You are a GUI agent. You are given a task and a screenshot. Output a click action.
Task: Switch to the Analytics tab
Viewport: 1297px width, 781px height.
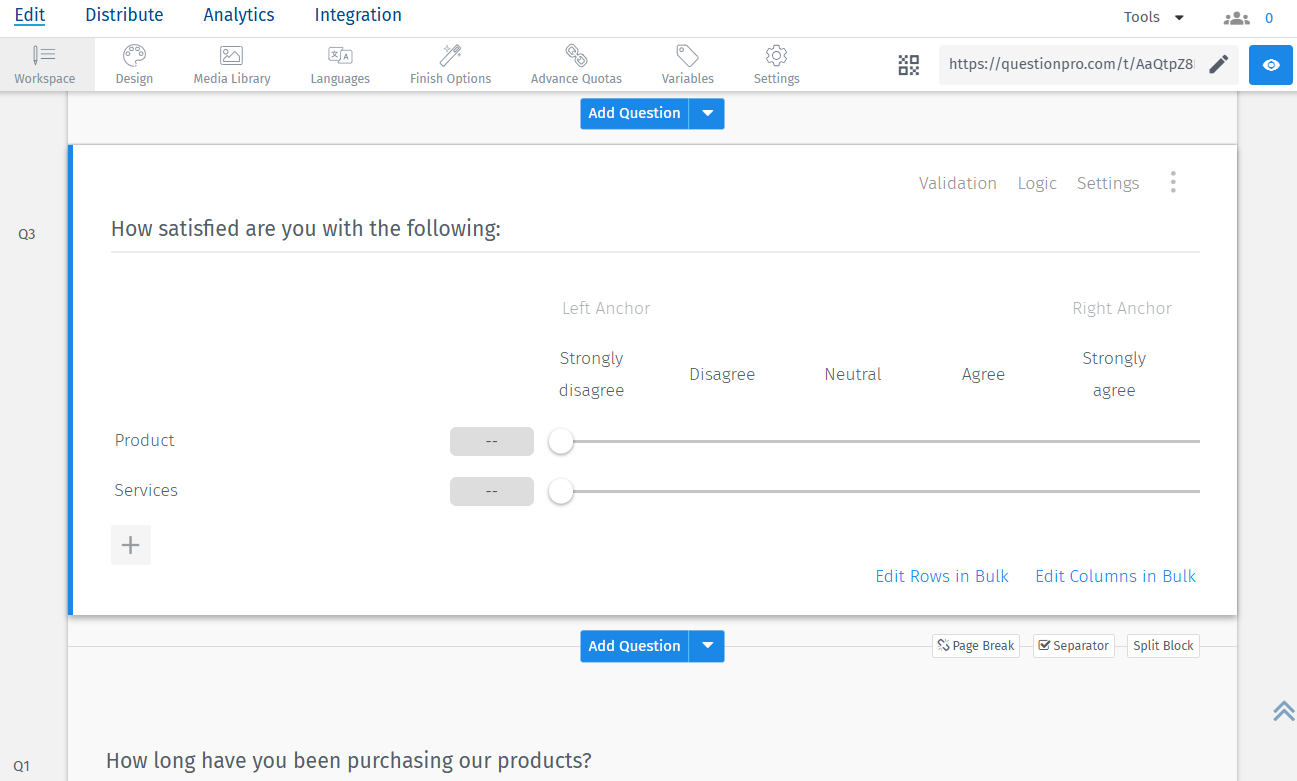point(238,15)
